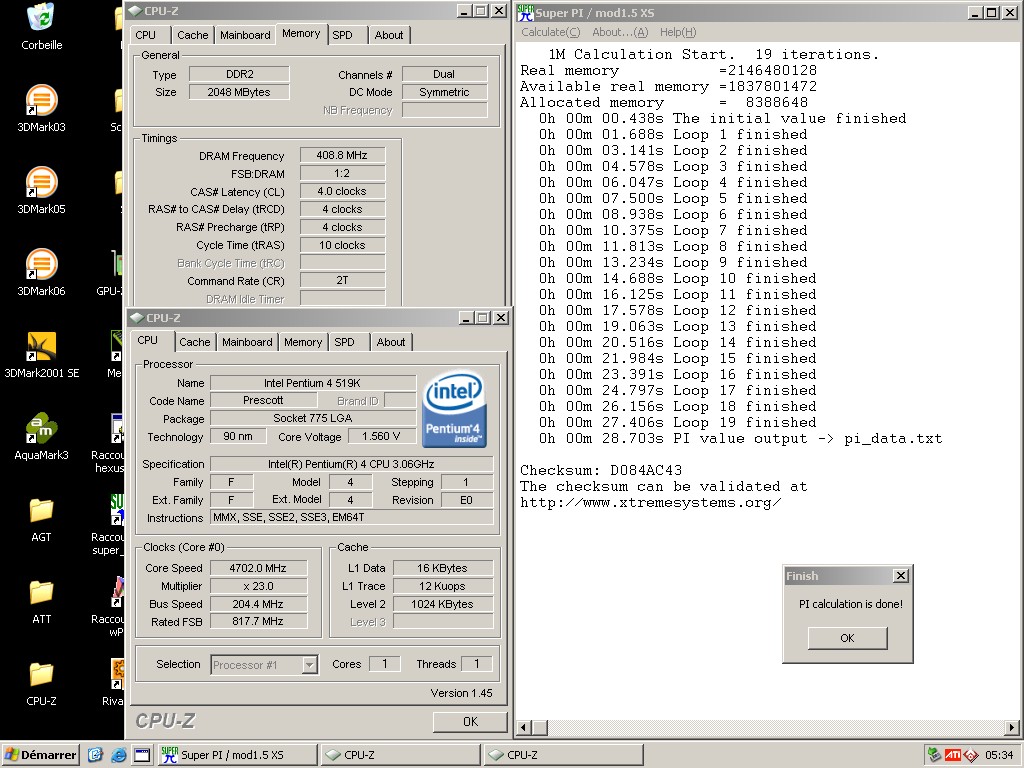The width and height of the screenshot is (1024, 768).
Task: Click the Super PI scrollbar left arrow
Action: click(x=523, y=727)
